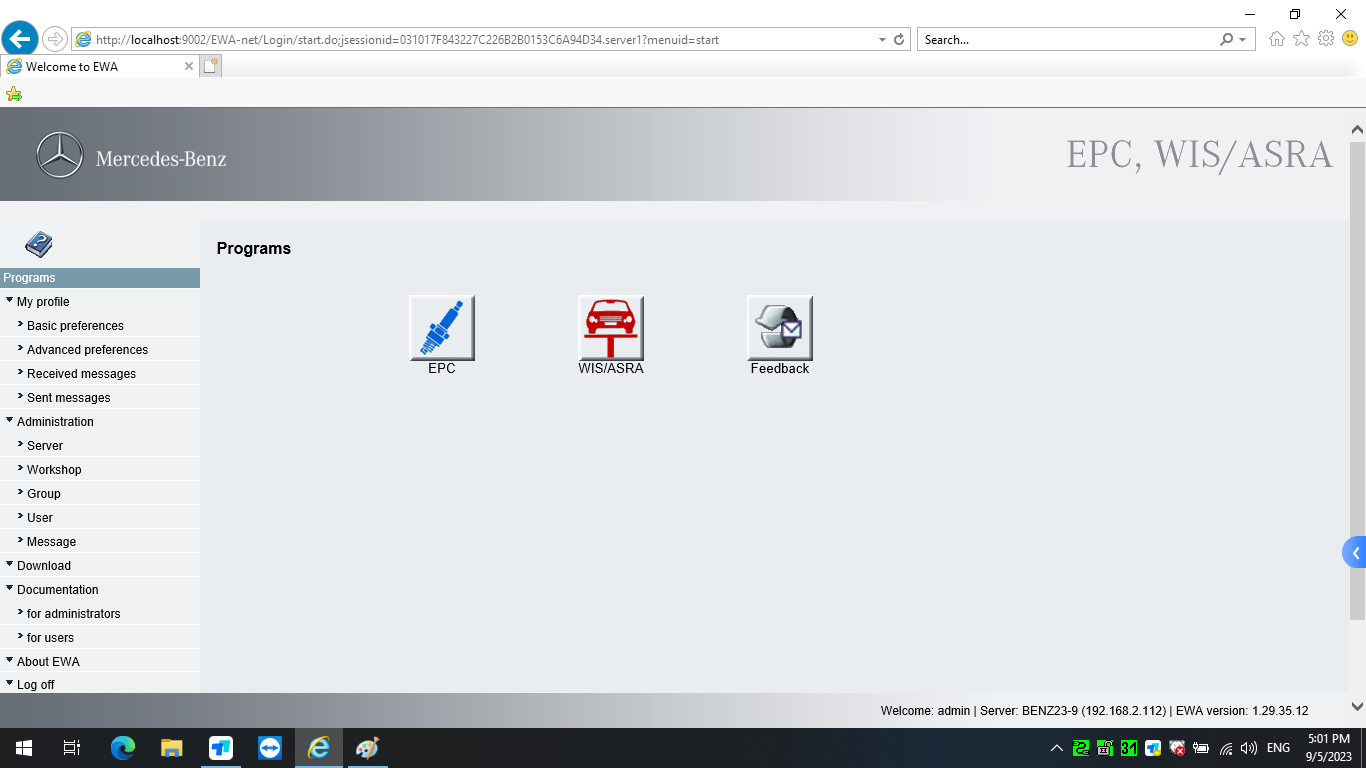Viewport: 1366px width, 768px height.
Task: Click the page vertical scrollbar
Action: [x=1357, y=380]
